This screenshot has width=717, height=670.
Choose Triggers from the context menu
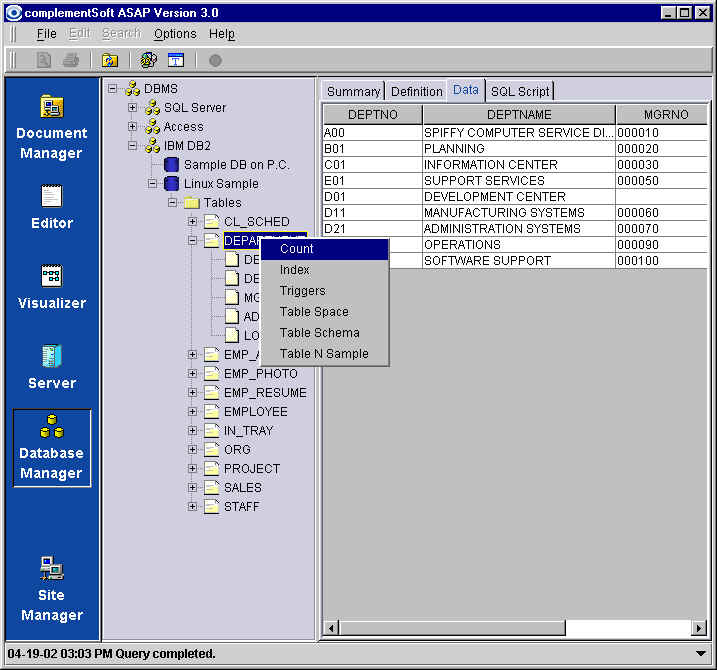(325, 291)
